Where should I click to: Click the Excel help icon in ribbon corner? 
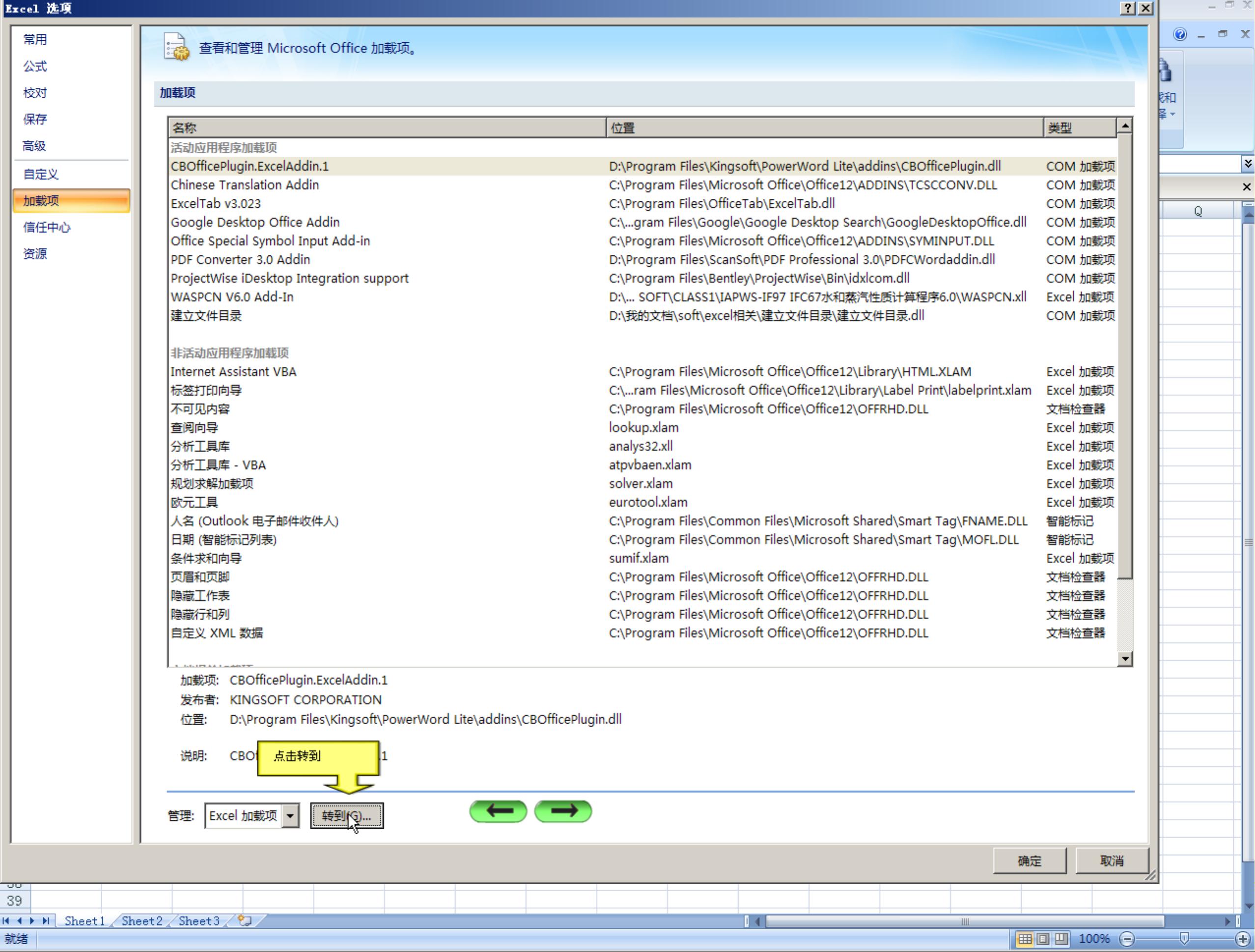pyautogui.click(x=1180, y=34)
